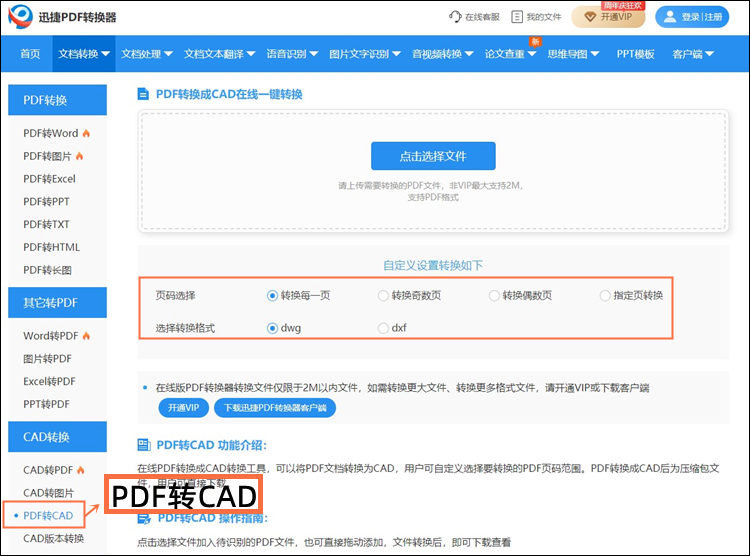750x556 pixels.
Task: Select 转换偶数页 radio button
Action: [x=494, y=296]
